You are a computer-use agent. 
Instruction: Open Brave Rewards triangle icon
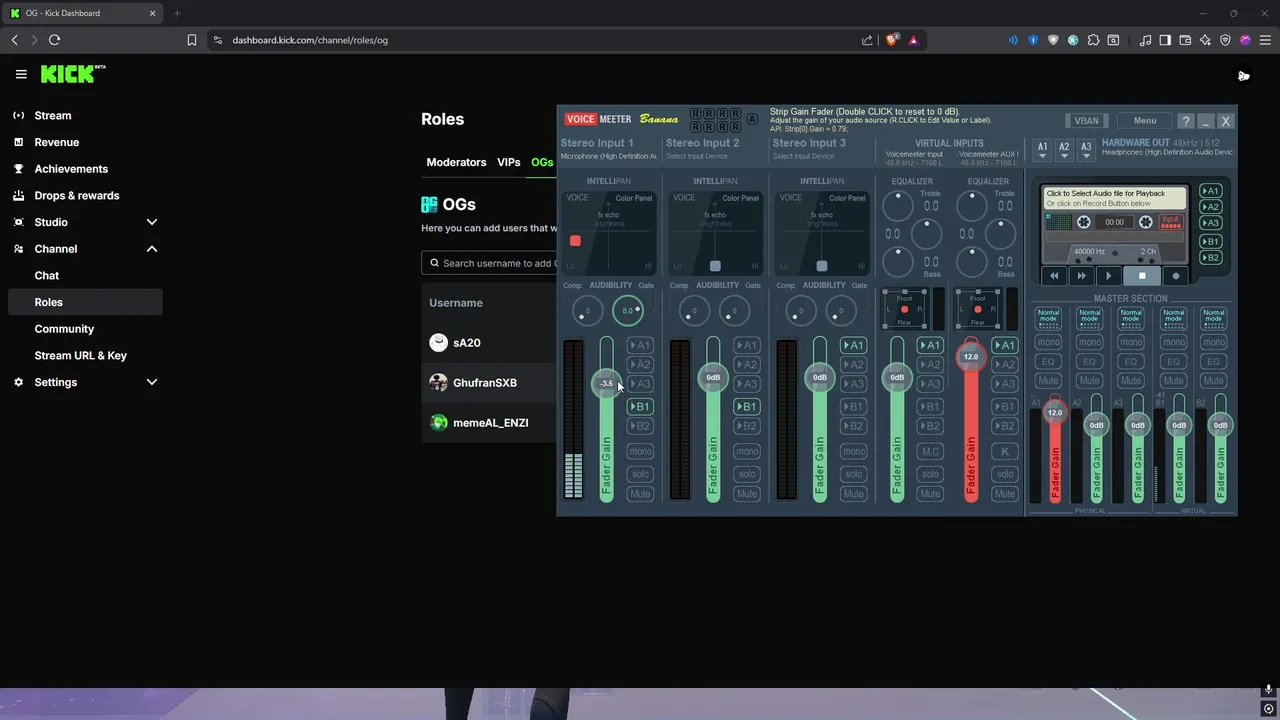[913, 40]
